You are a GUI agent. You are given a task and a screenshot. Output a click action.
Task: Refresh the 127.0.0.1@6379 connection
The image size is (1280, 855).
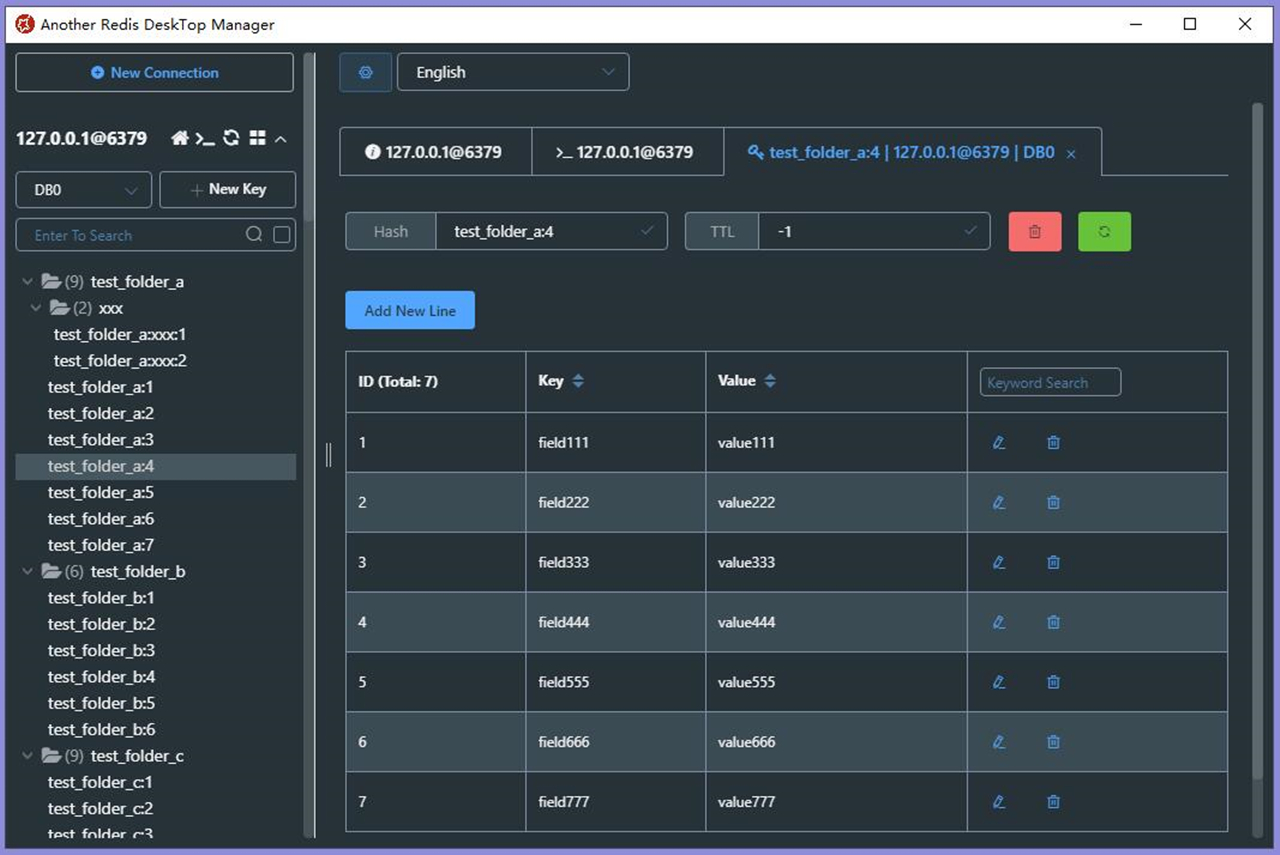(x=233, y=139)
